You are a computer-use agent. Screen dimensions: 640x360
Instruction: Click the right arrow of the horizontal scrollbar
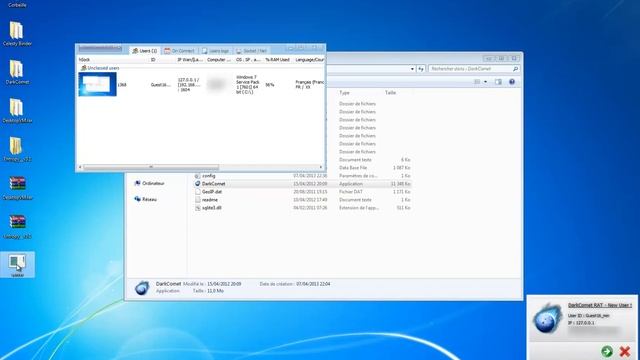[x=321, y=167]
